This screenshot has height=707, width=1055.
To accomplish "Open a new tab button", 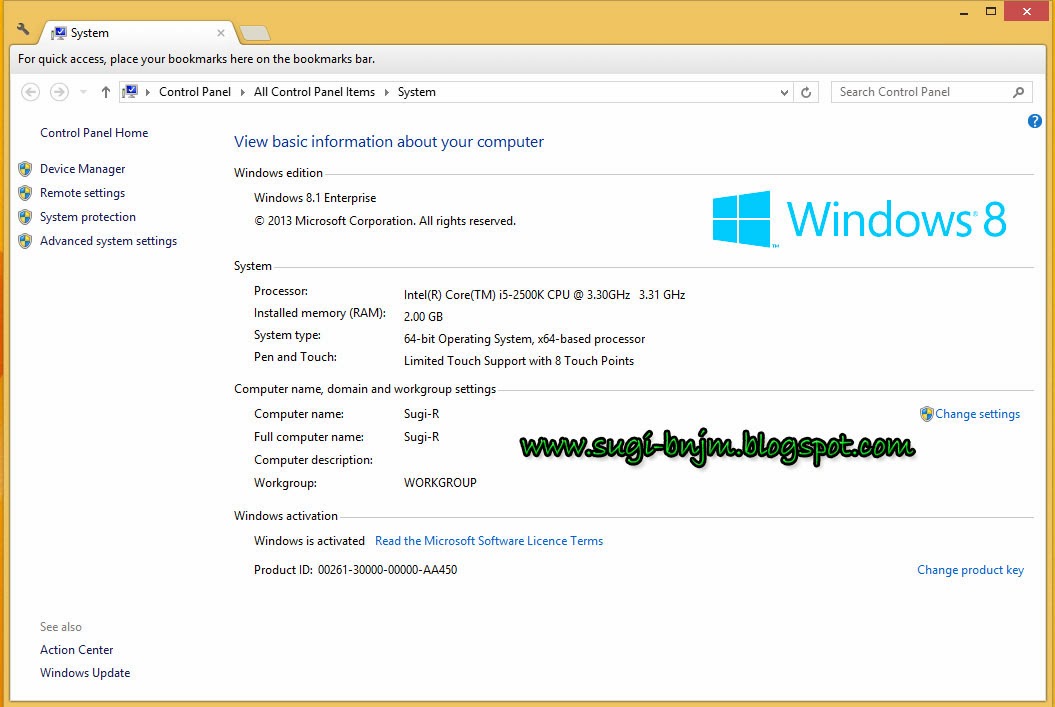I will click(x=255, y=33).
